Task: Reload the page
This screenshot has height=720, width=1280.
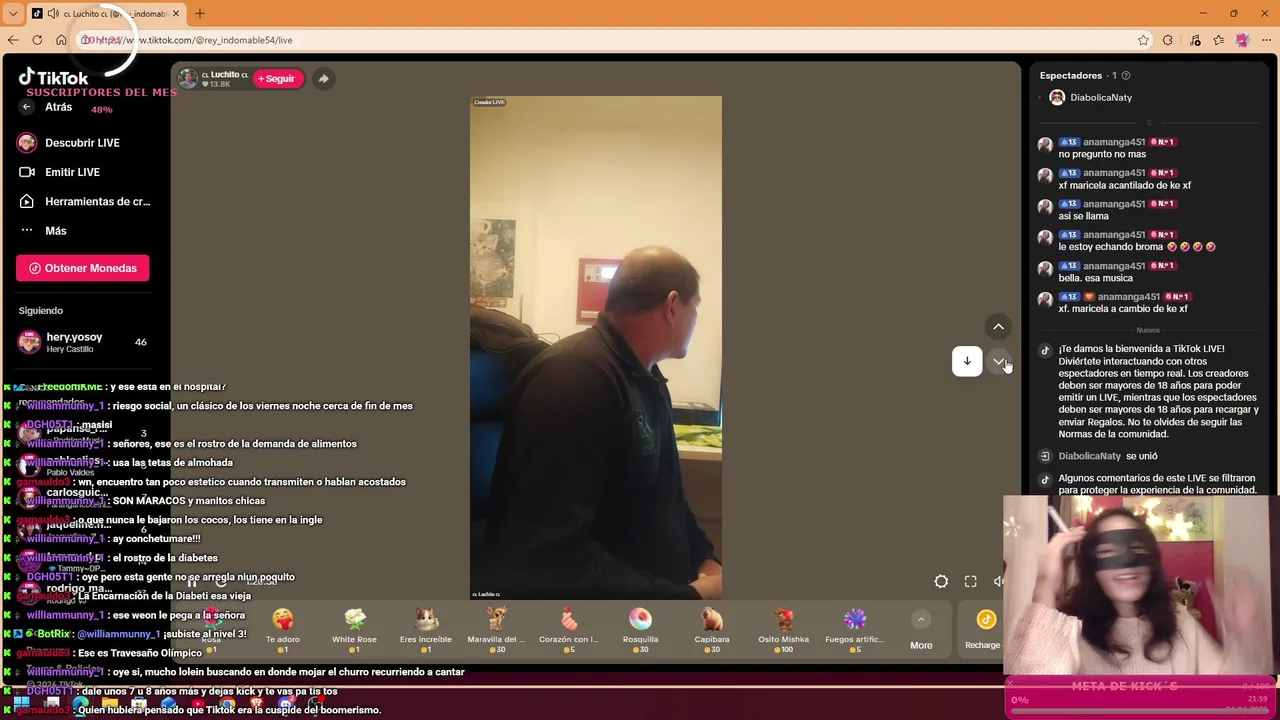Action: point(37,40)
